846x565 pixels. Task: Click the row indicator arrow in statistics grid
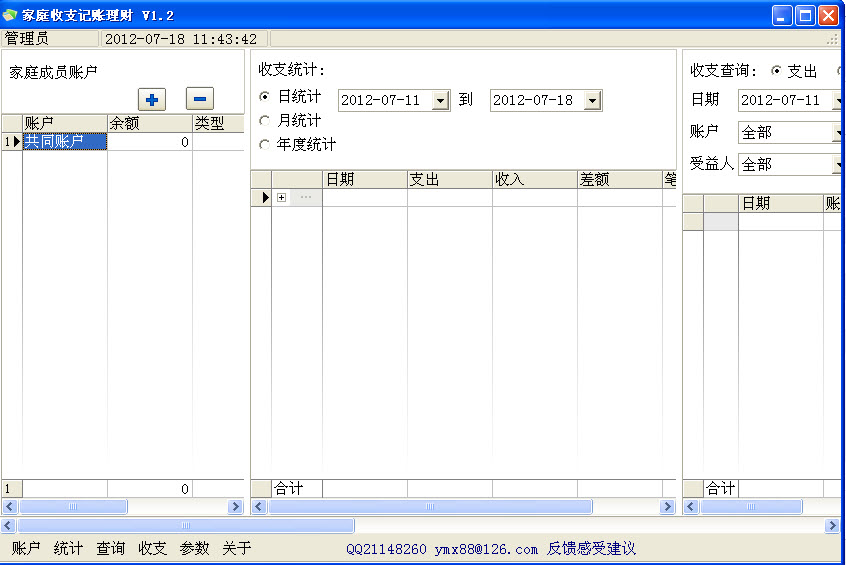262,198
